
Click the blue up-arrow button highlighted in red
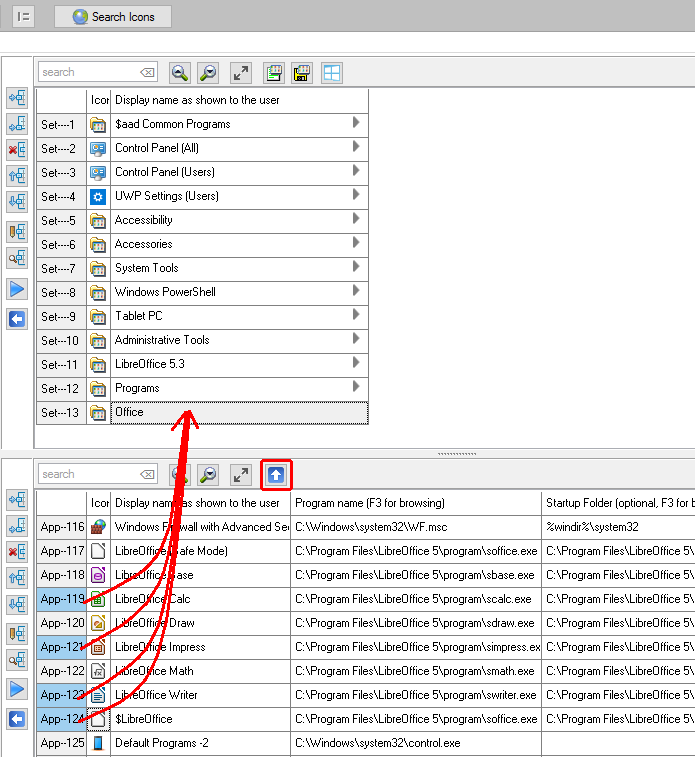click(276, 474)
